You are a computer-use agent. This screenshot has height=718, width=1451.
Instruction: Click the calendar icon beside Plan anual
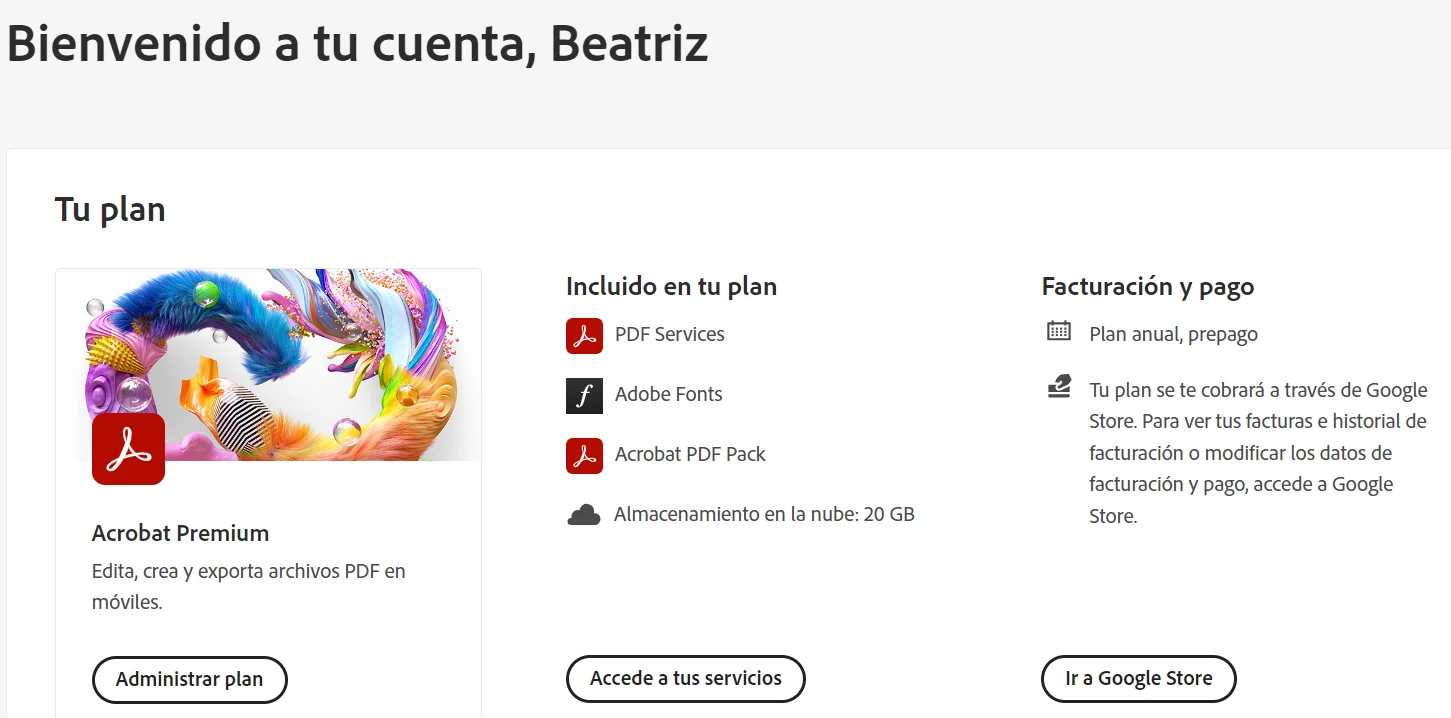click(1059, 331)
